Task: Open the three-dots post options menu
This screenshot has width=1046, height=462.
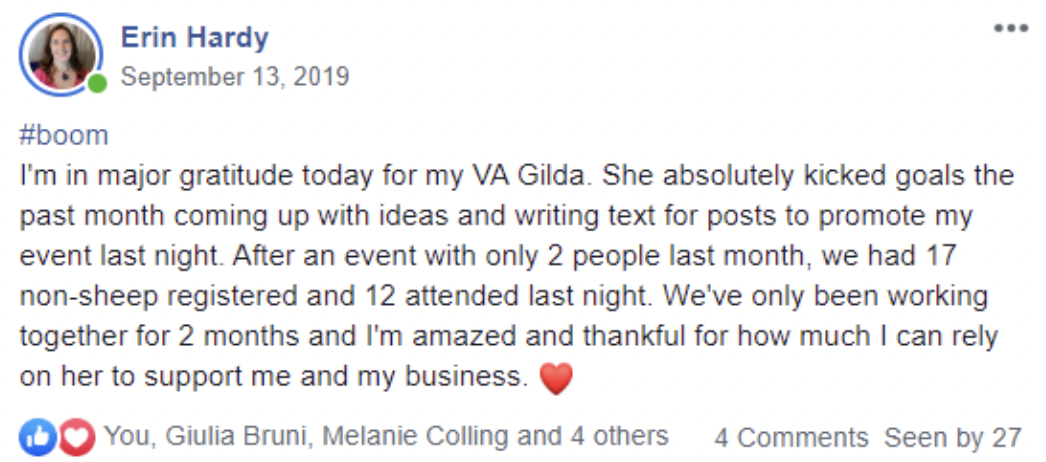Action: [1010, 29]
